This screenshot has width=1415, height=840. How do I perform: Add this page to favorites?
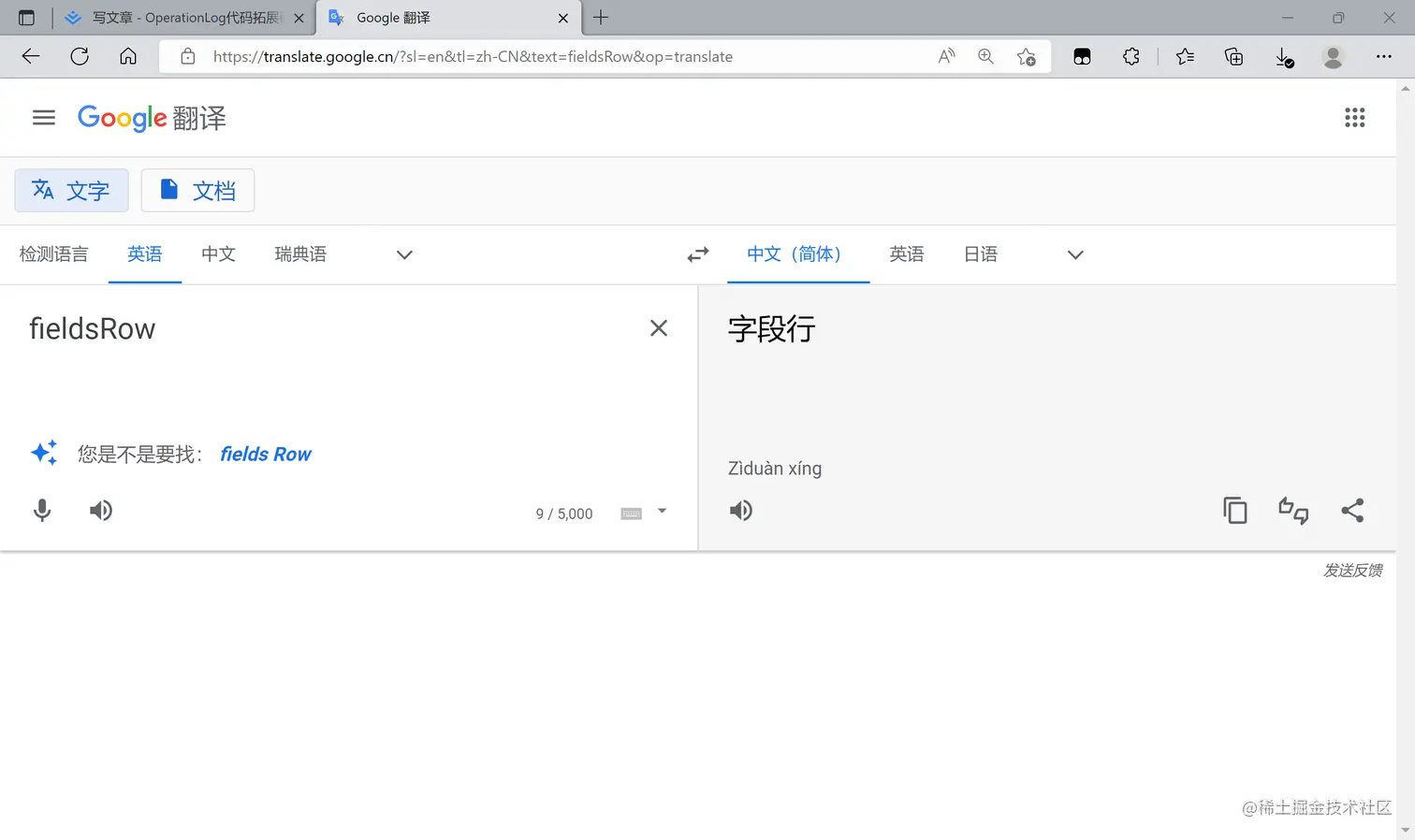point(1026,57)
